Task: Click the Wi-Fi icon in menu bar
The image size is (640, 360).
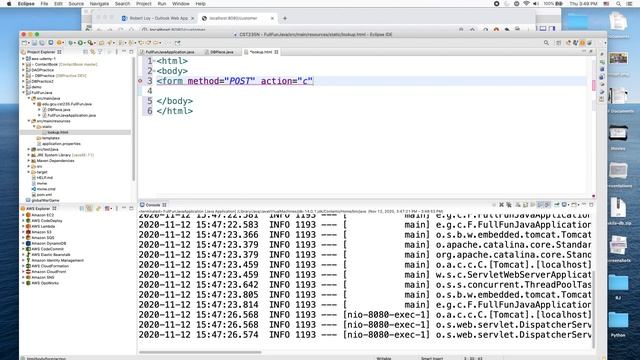Action: click(526, 4)
